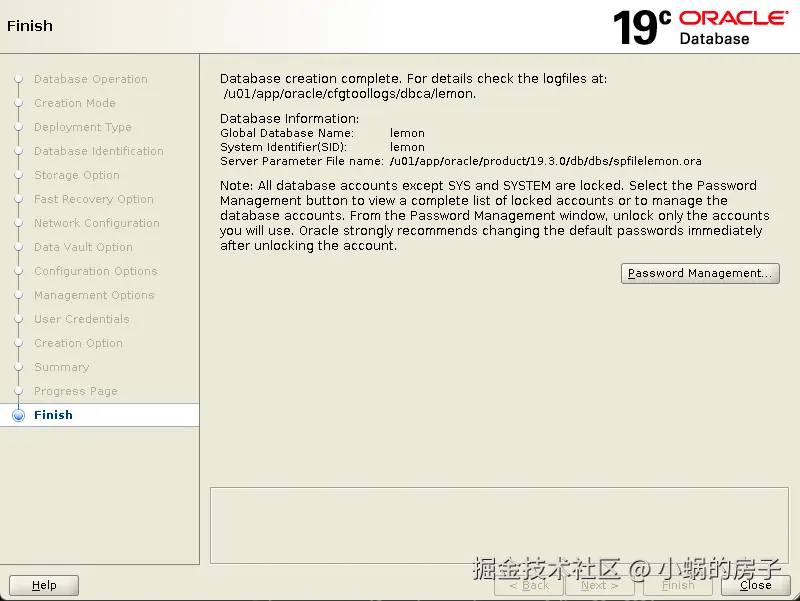Click the Global Database Name value lemon

(407, 133)
